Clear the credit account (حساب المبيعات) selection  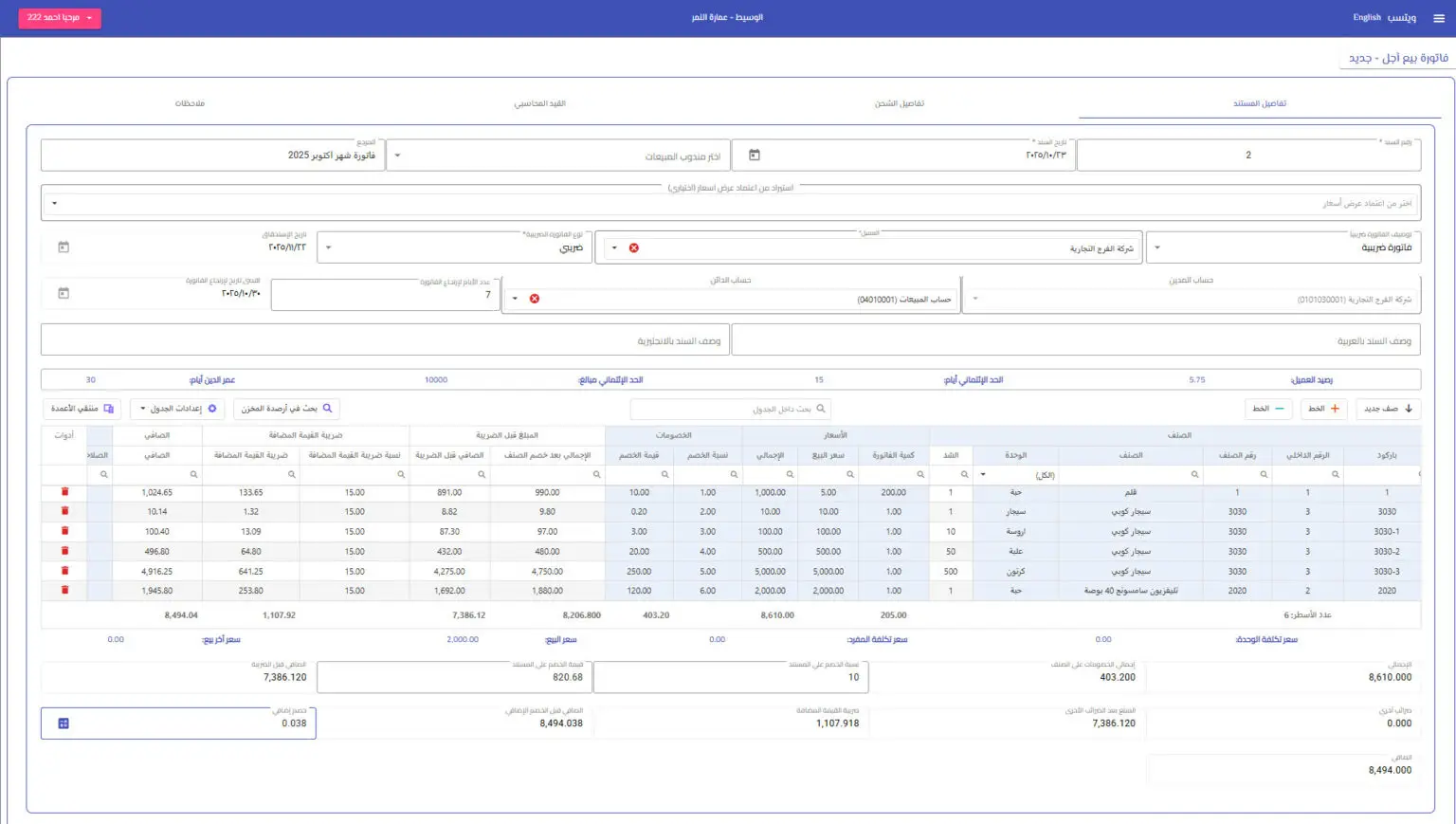point(535,299)
